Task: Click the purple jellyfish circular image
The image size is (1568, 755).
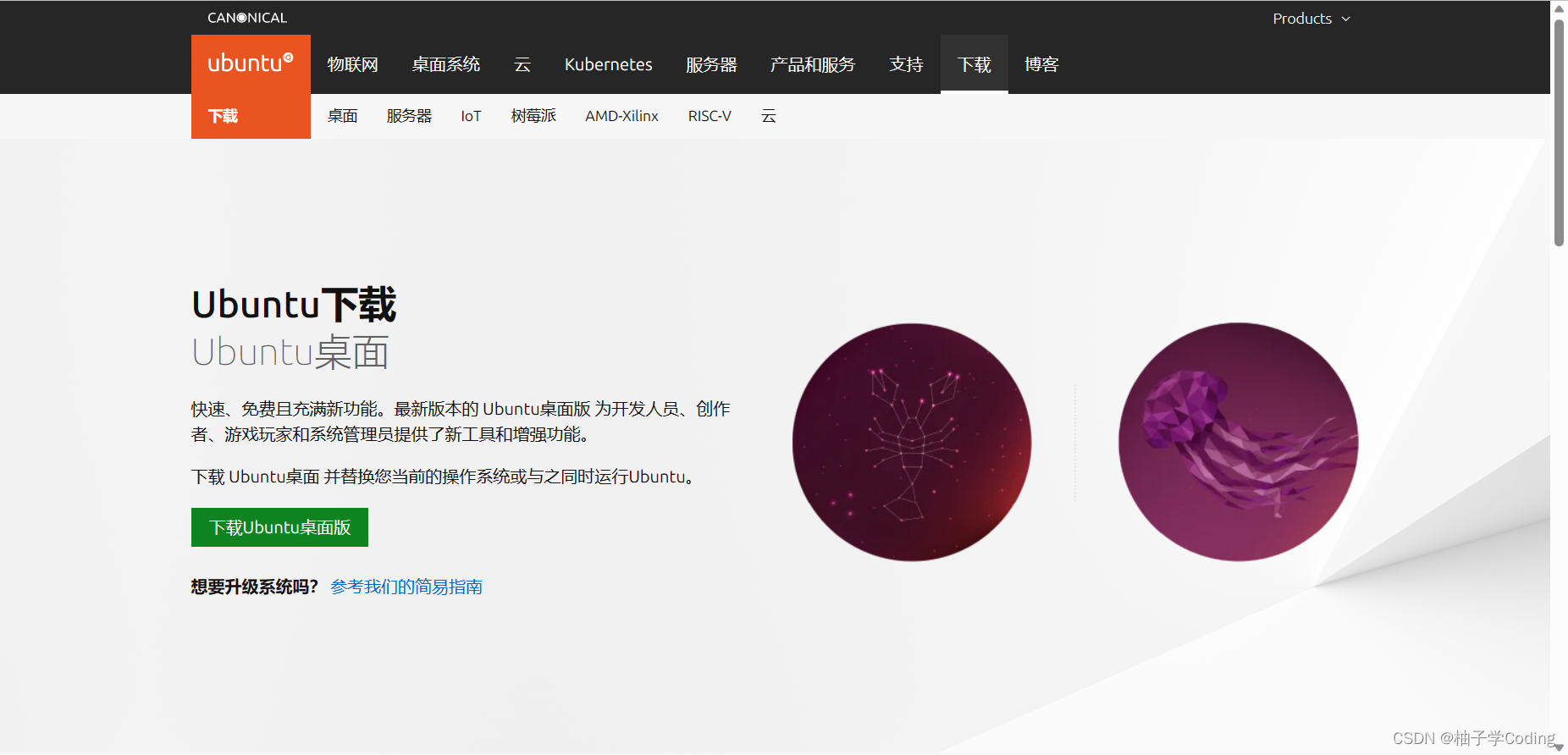Action: [x=1238, y=442]
